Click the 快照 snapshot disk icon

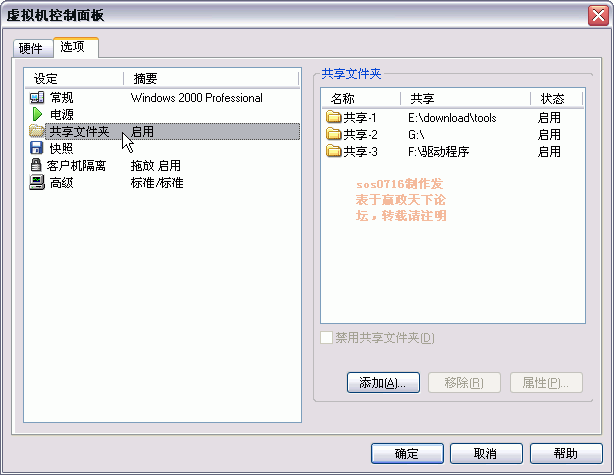pyautogui.click(x=37, y=149)
